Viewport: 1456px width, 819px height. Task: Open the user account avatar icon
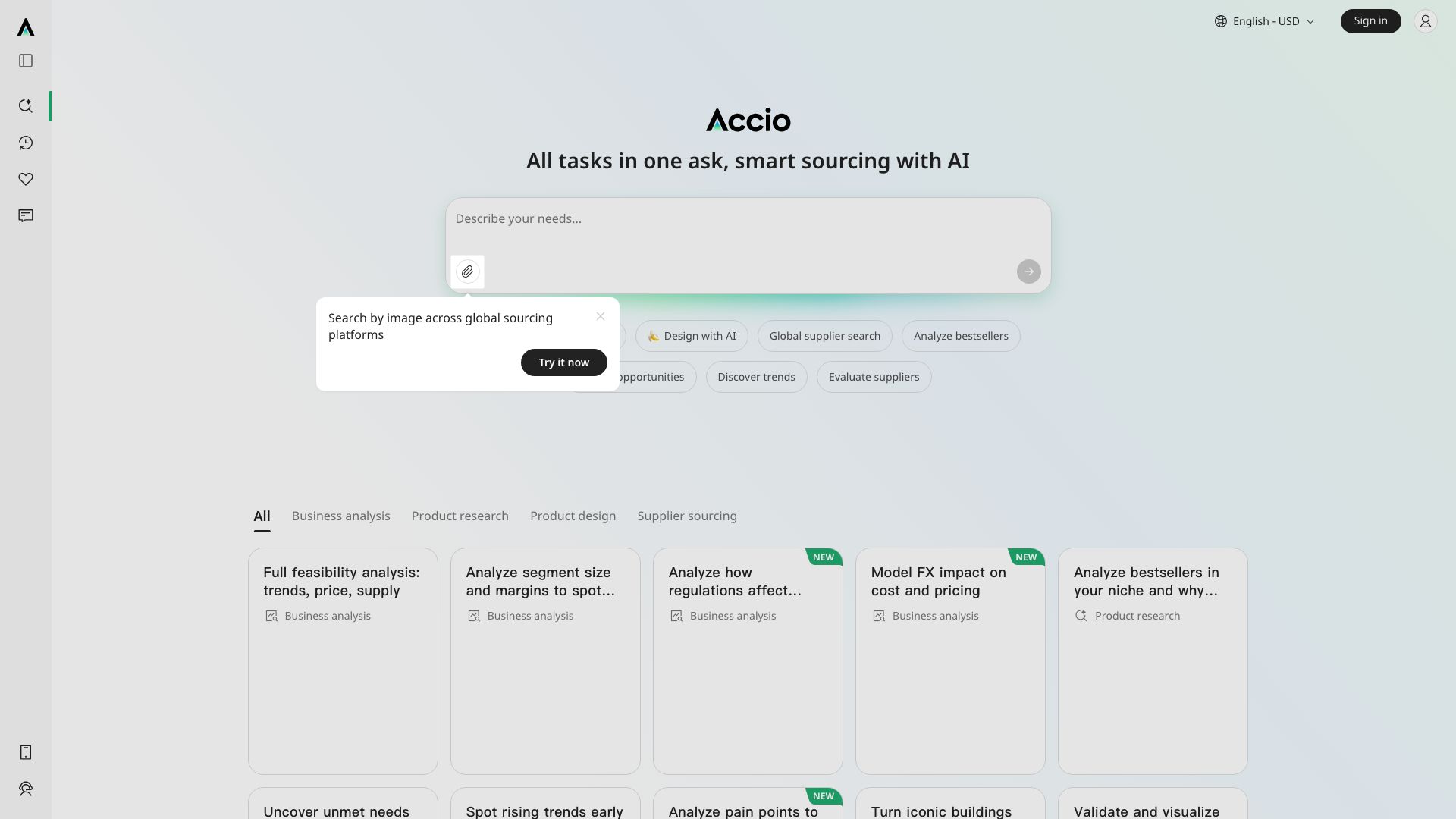click(x=1426, y=20)
